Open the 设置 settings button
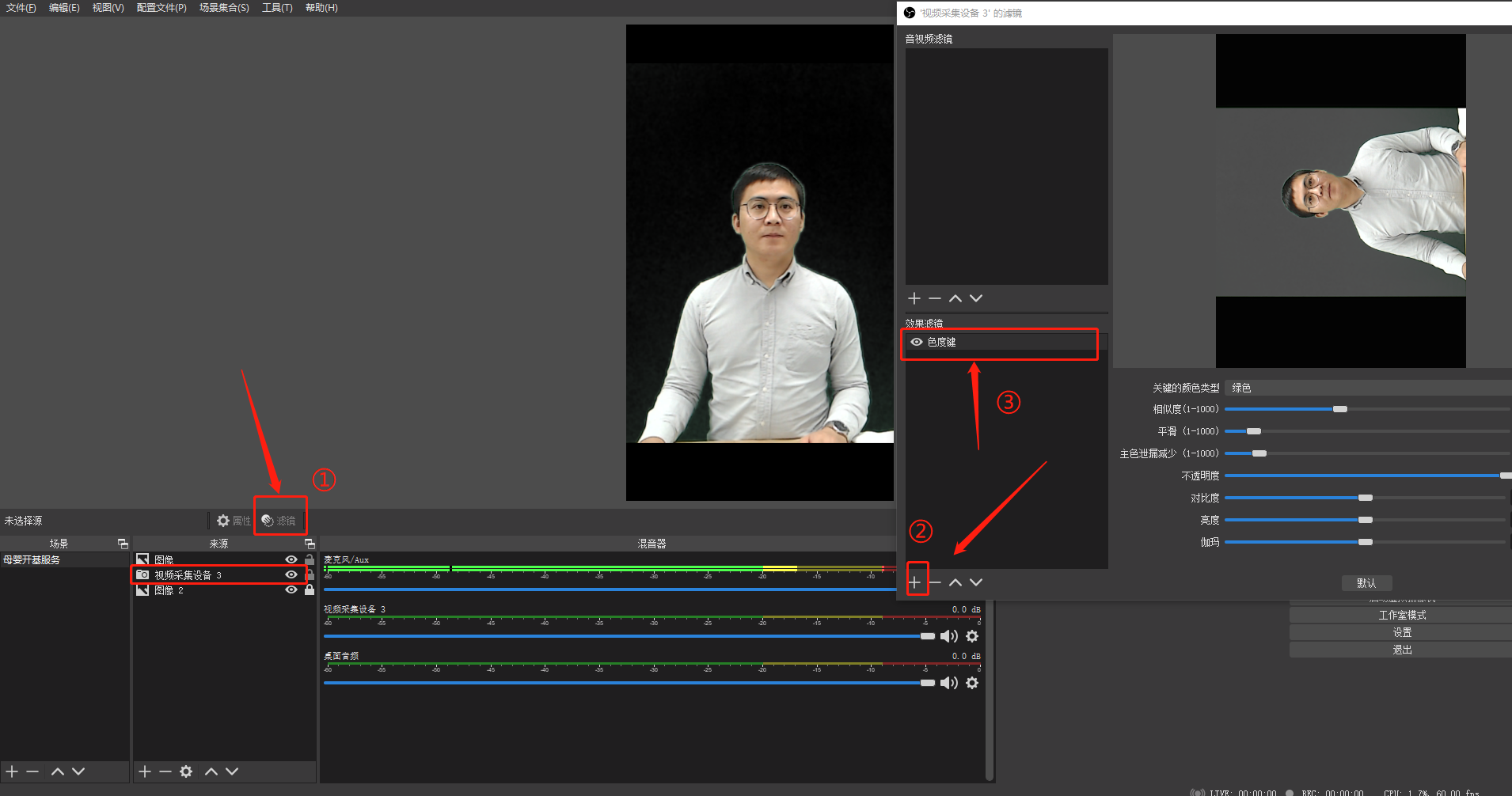This screenshot has height=796, width=1512. 1401,632
